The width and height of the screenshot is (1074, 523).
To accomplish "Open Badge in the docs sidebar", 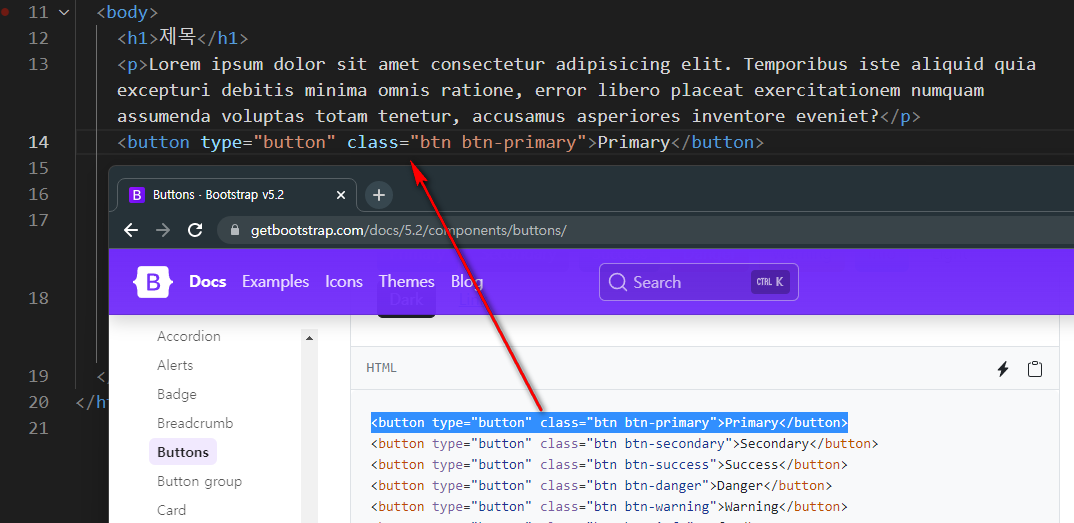I will (177, 394).
